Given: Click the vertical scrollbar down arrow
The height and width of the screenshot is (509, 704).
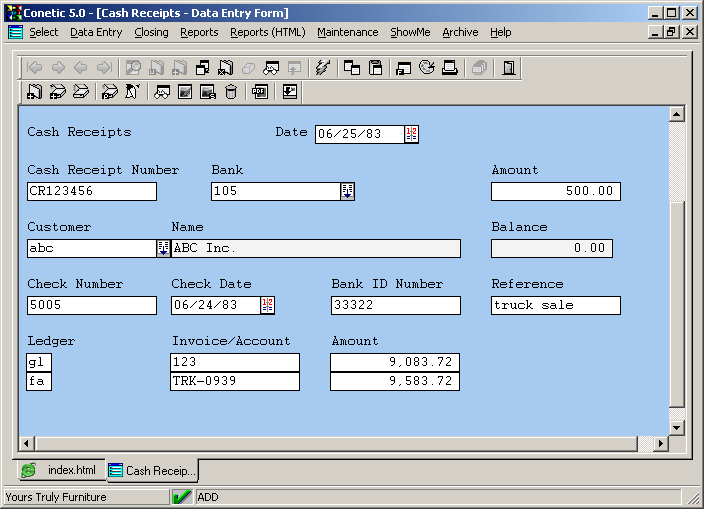Looking at the screenshot, I should pyautogui.click(x=676, y=427).
